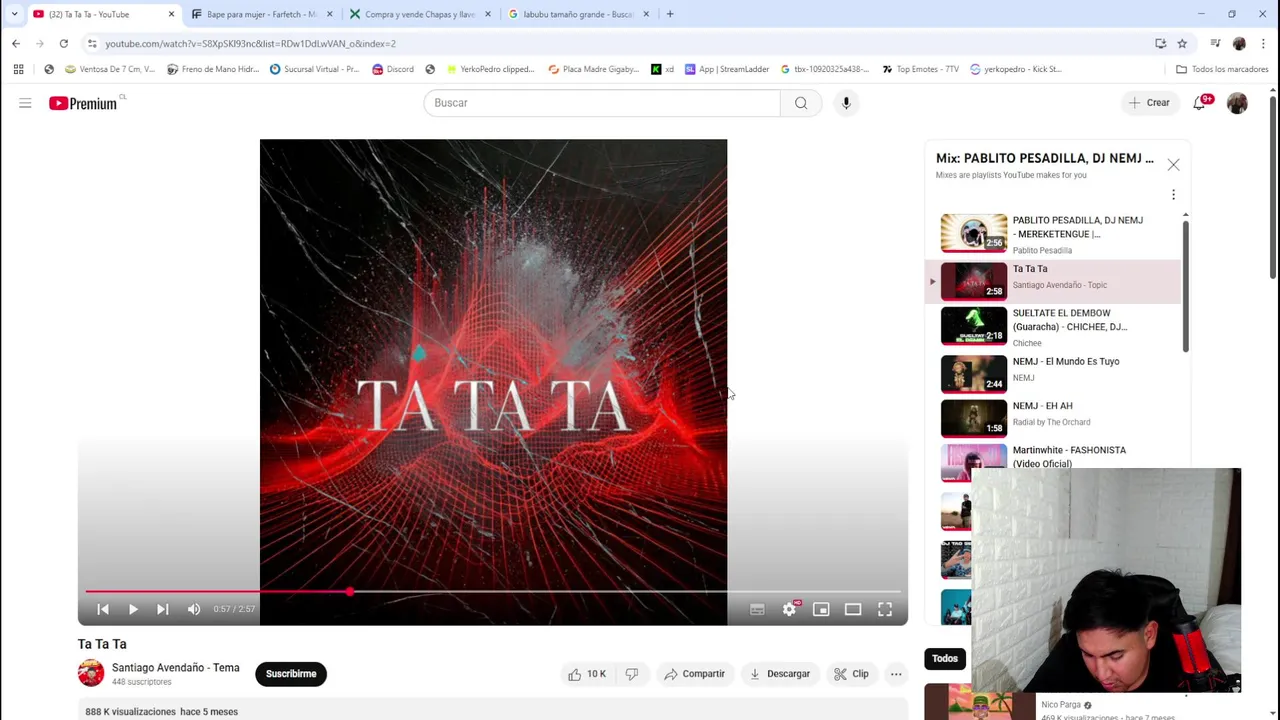
Task: Play SUELTATE EL DEMBOW from the Mix
Action: [1053, 327]
